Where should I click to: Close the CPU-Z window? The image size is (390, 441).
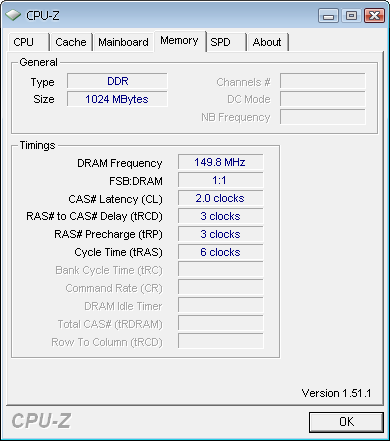click(374, 16)
